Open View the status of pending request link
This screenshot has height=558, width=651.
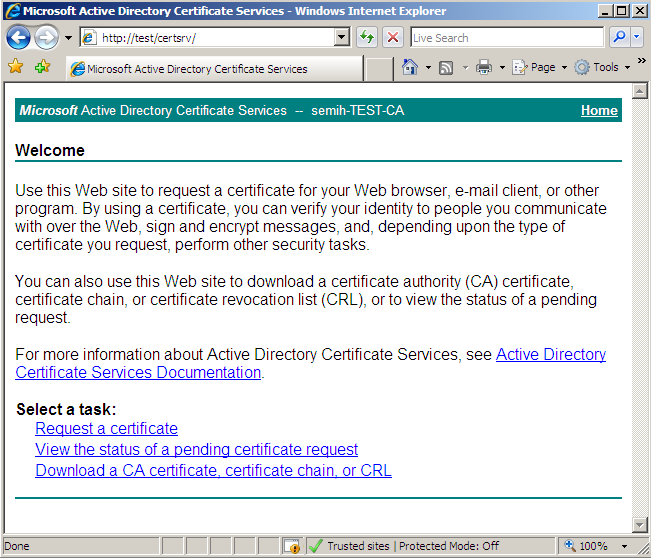(196, 449)
